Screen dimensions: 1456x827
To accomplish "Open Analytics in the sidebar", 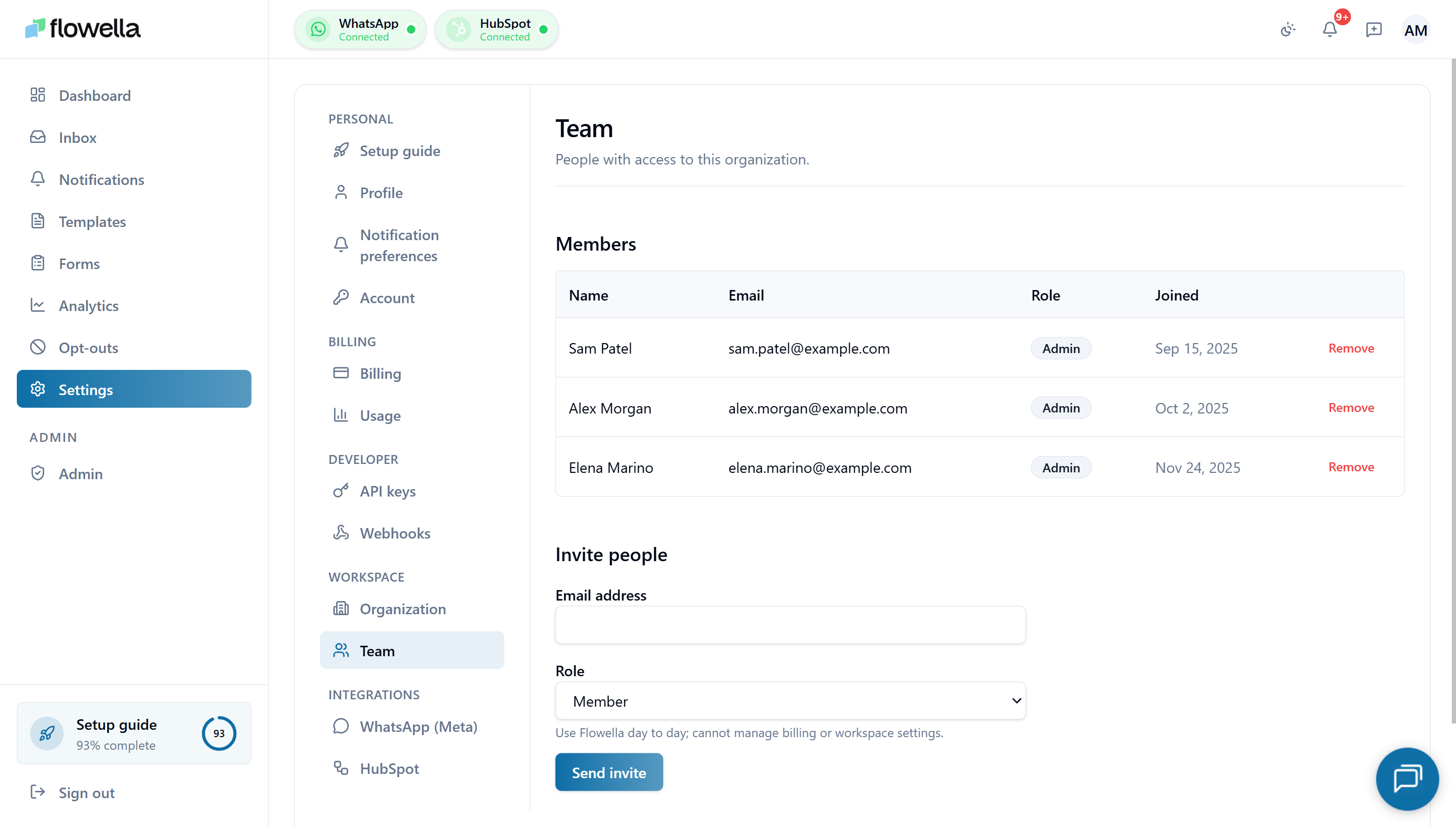I will coord(134,306).
